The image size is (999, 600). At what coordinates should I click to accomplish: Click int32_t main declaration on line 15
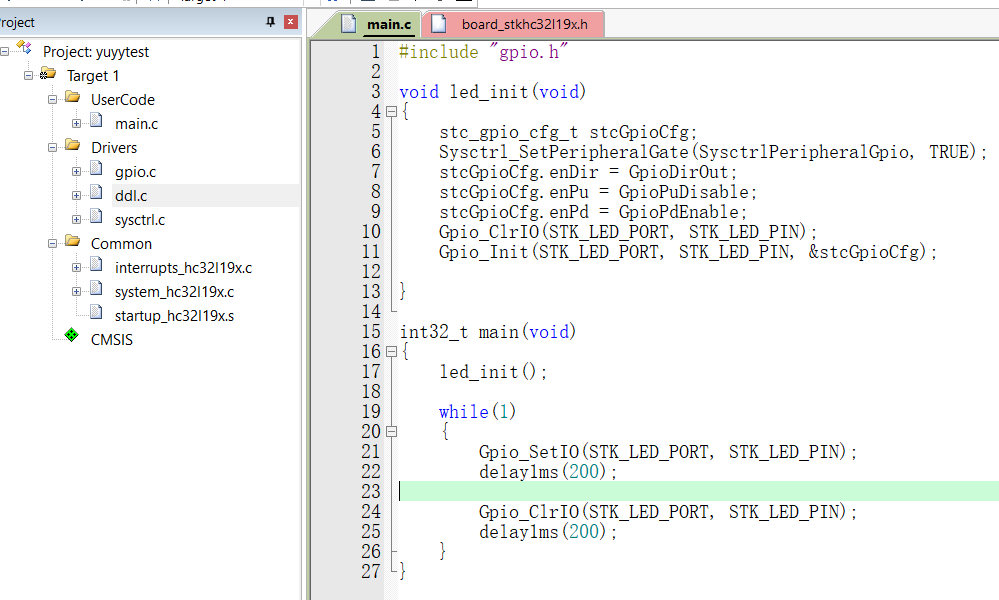pos(487,332)
